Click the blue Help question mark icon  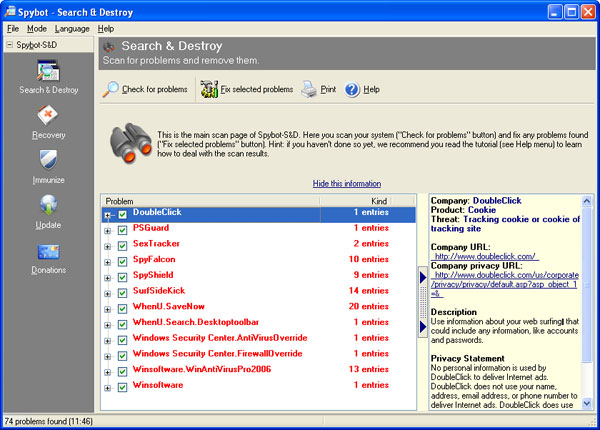352,90
